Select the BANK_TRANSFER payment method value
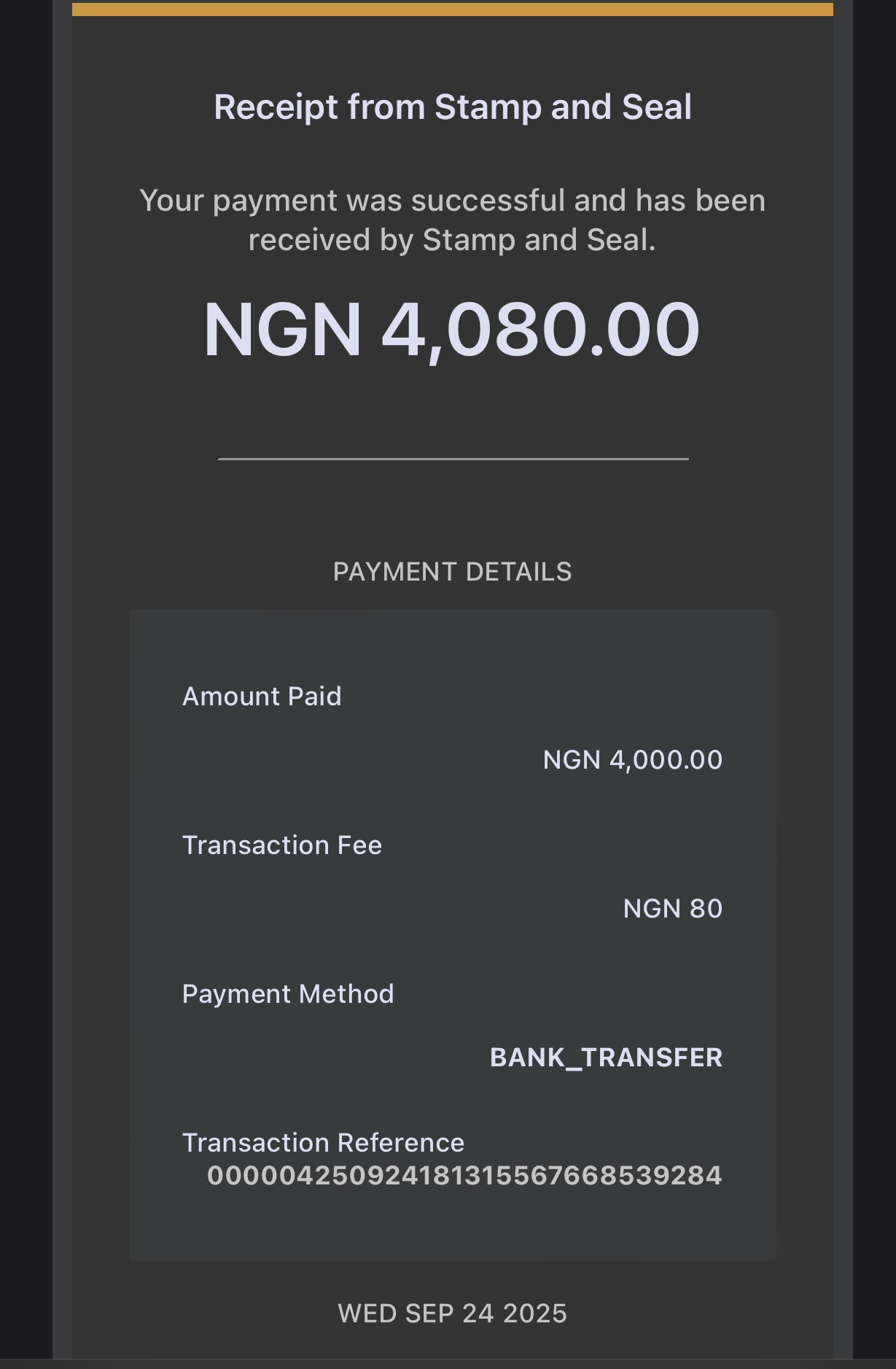 pos(606,1058)
